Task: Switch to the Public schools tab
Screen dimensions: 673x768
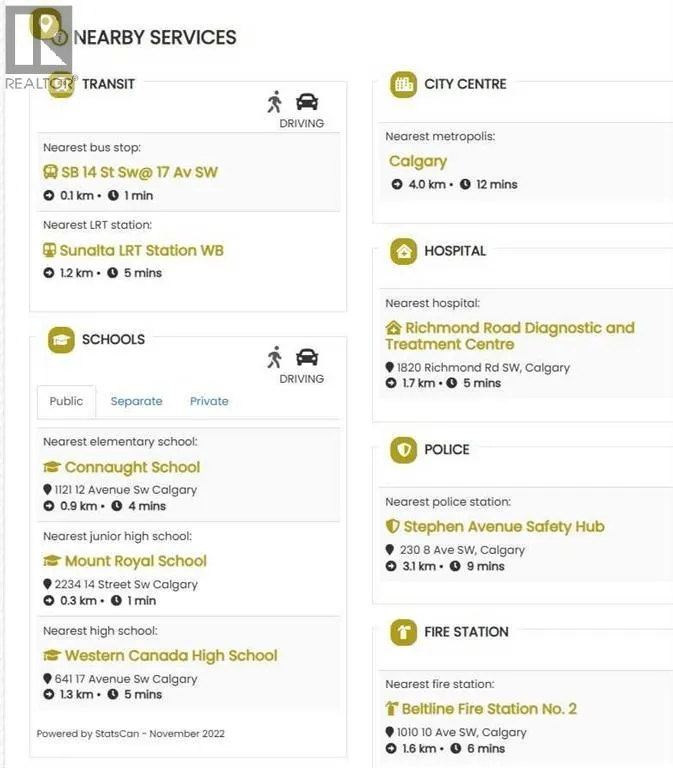Action: tap(67, 401)
